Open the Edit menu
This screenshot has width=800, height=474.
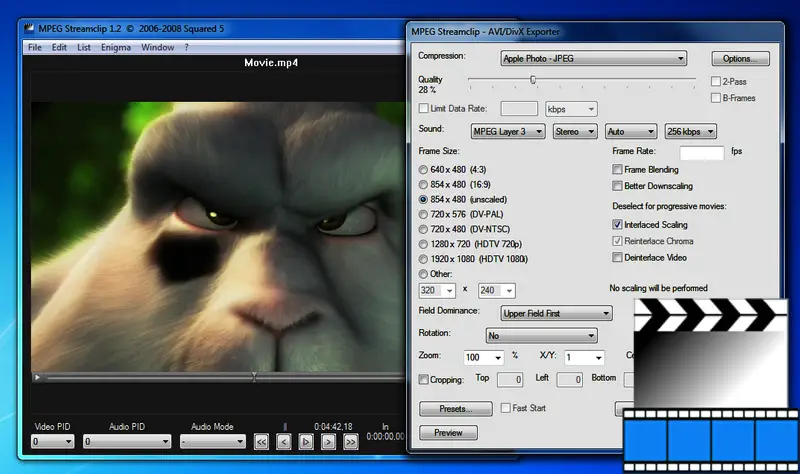[59, 47]
